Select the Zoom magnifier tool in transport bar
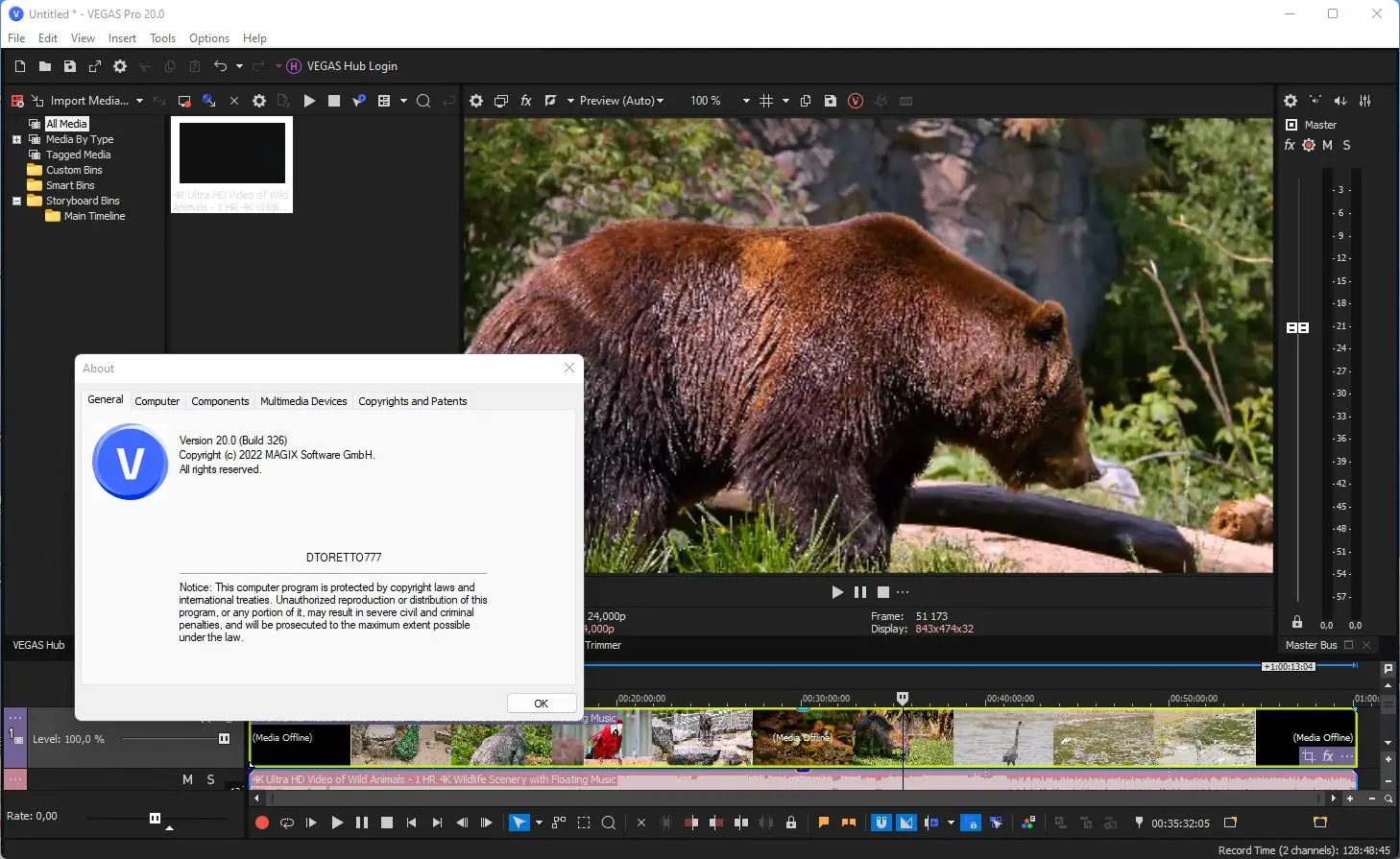Image resolution: width=1400 pixels, height=859 pixels. tap(609, 823)
